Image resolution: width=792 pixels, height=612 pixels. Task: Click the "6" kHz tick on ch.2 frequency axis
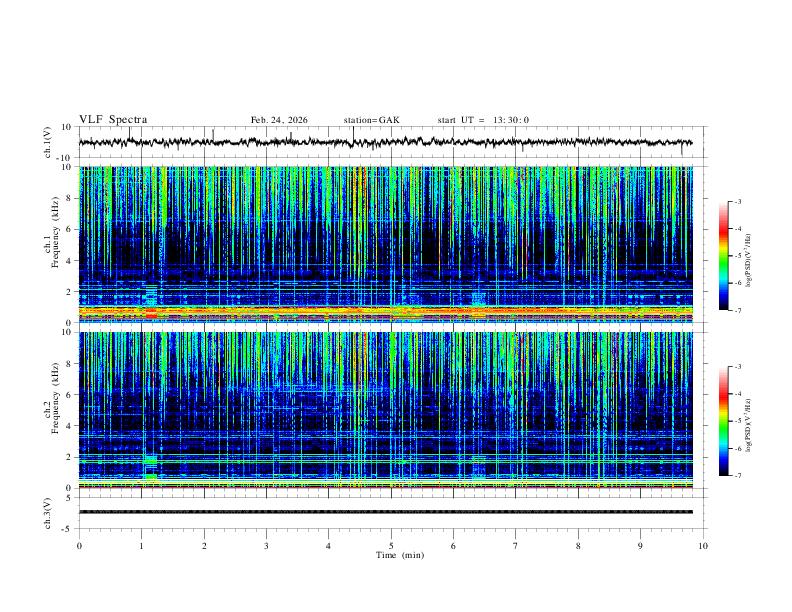pyautogui.click(x=69, y=395)
